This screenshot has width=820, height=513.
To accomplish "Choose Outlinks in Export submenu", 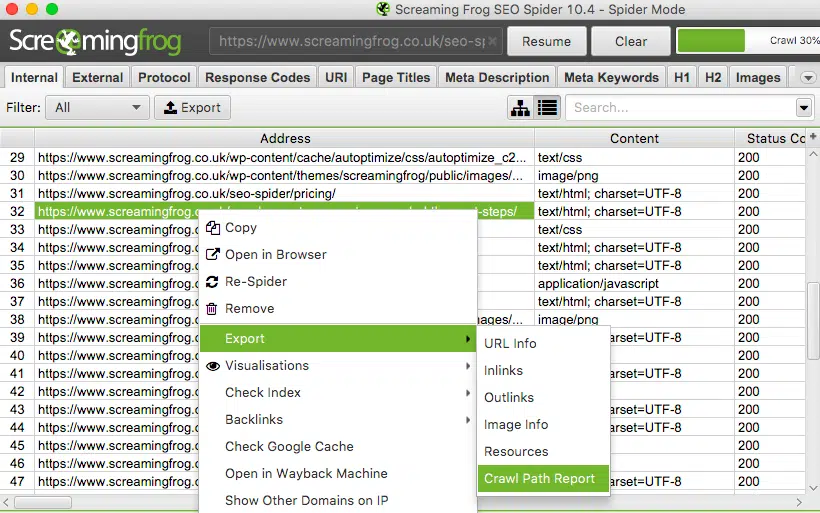I will (543, 397).
